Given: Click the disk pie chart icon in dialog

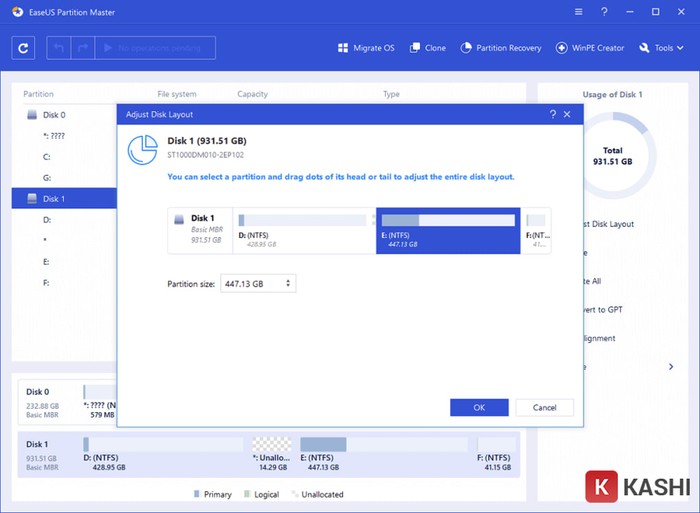Looking at the screenshot, I should point(142,150).
